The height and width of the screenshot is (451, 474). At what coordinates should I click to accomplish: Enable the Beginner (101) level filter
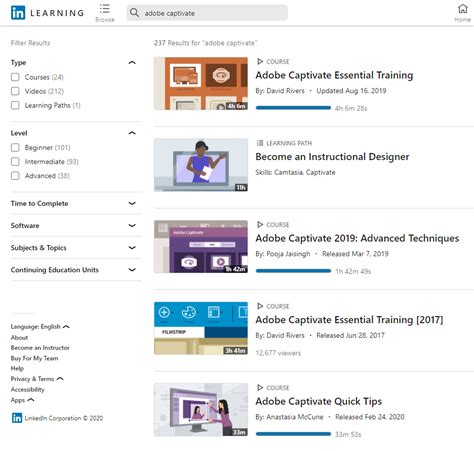pos(15,147)
